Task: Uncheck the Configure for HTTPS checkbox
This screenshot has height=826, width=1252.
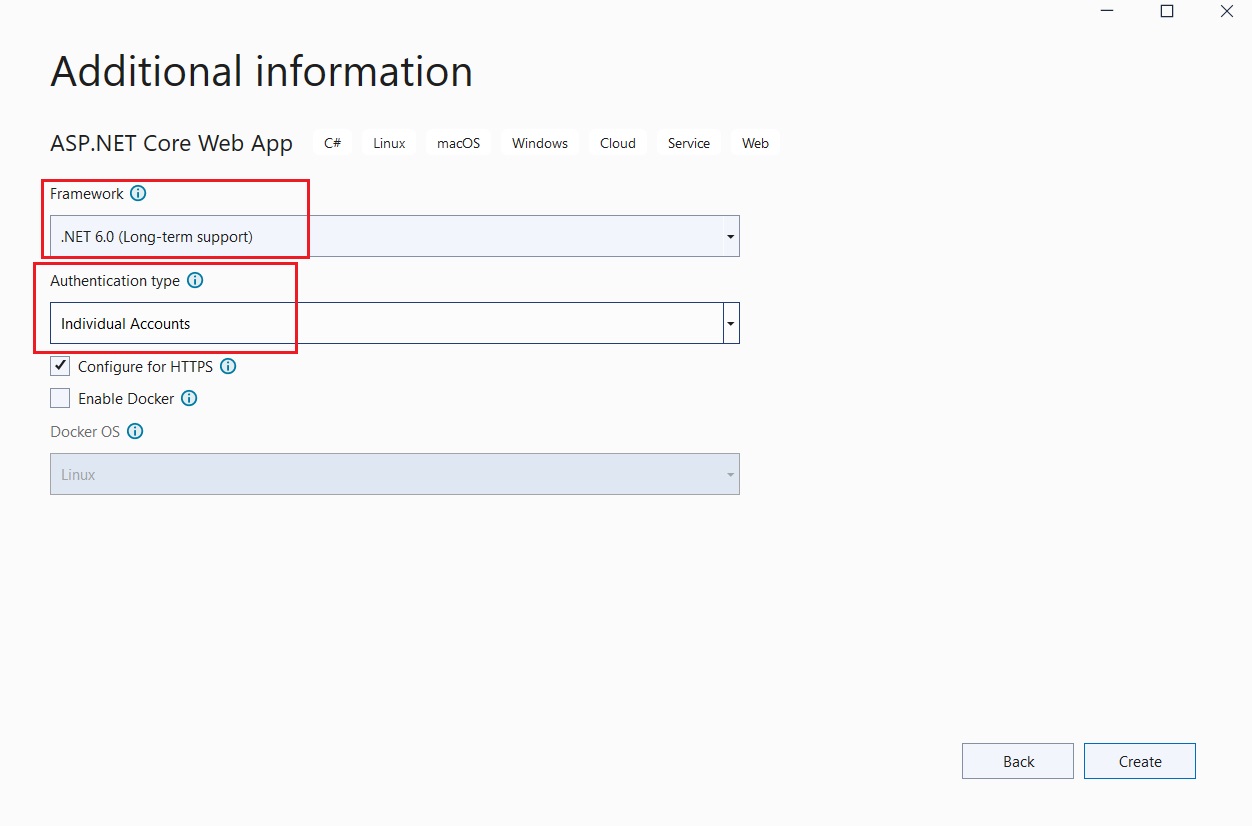Action: 60,366
